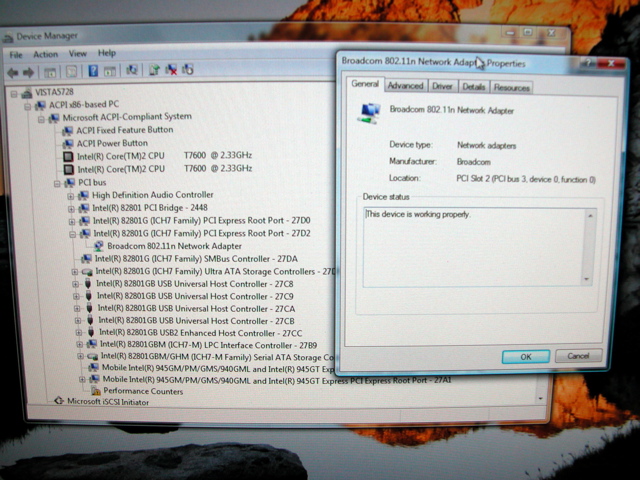
Task: Click the network icon beside Broadcom 802.11n in tree
Action: [98, 246]
